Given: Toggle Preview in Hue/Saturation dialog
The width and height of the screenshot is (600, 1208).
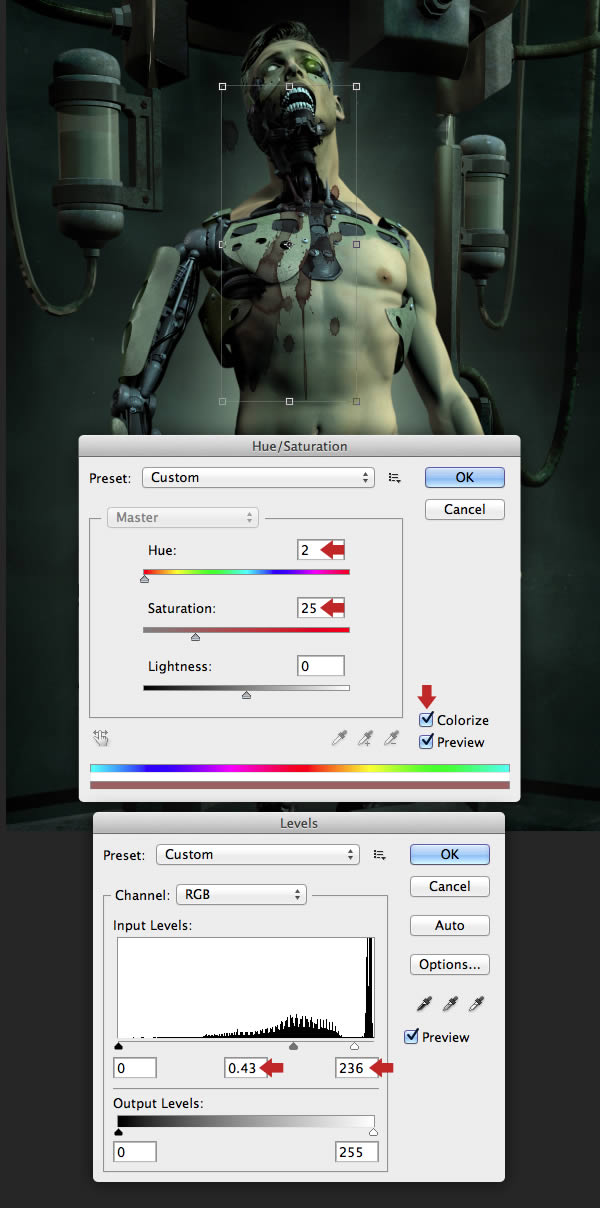Looking at the screenshot, I should pos(427,742).
